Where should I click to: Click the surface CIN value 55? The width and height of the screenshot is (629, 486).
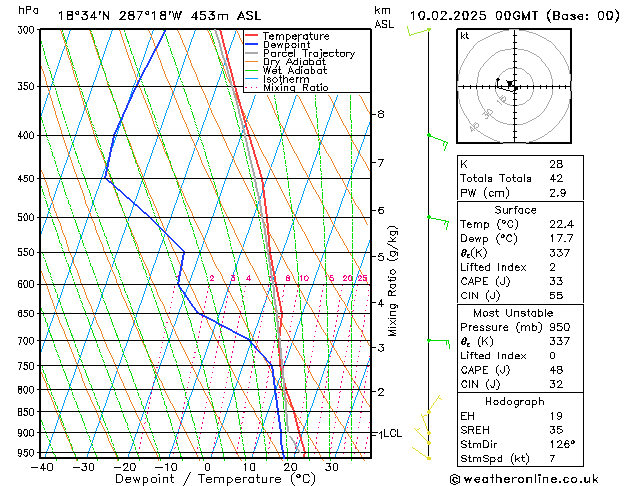556,296
